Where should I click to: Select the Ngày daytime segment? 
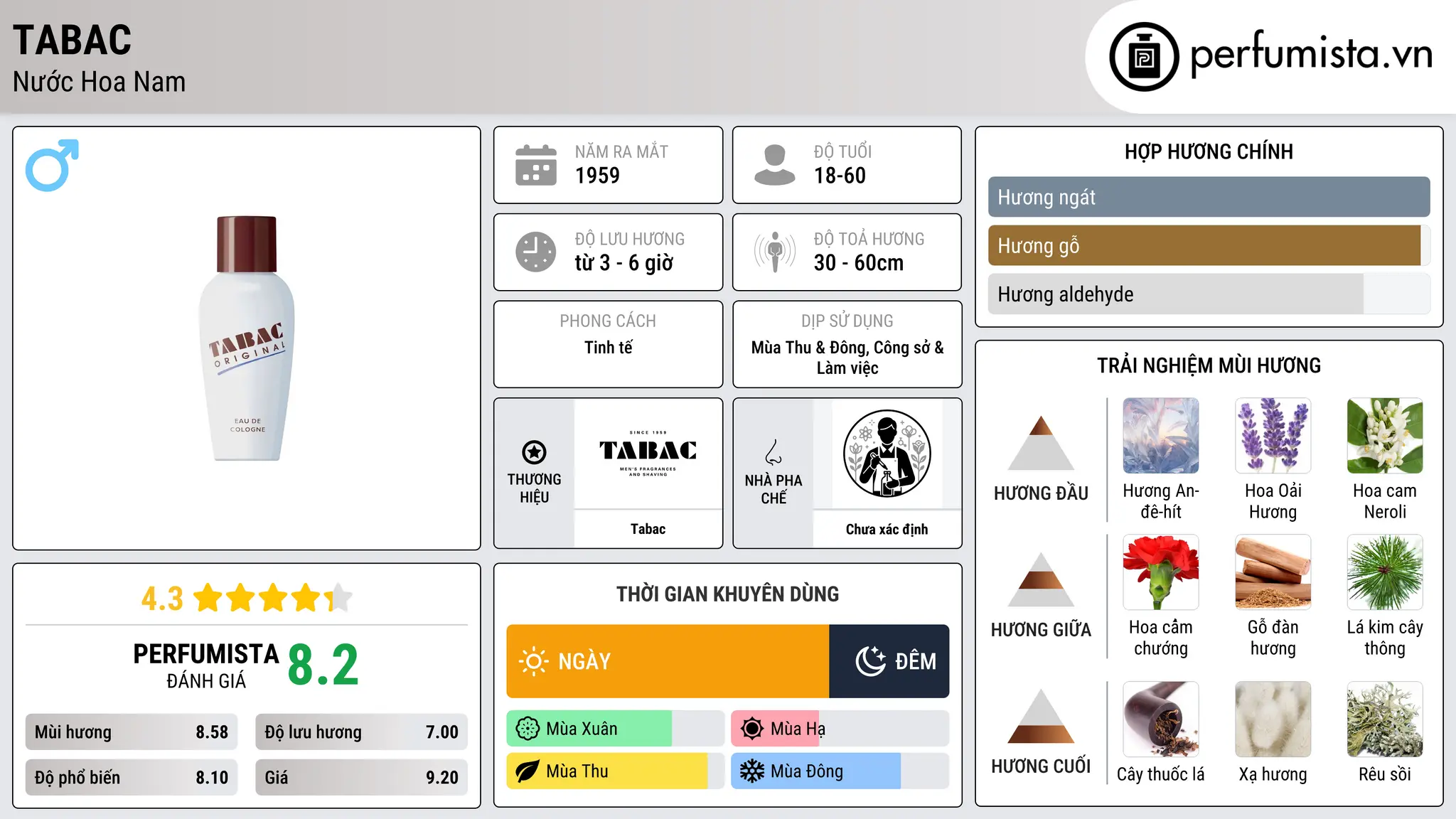tap(668, 661)
